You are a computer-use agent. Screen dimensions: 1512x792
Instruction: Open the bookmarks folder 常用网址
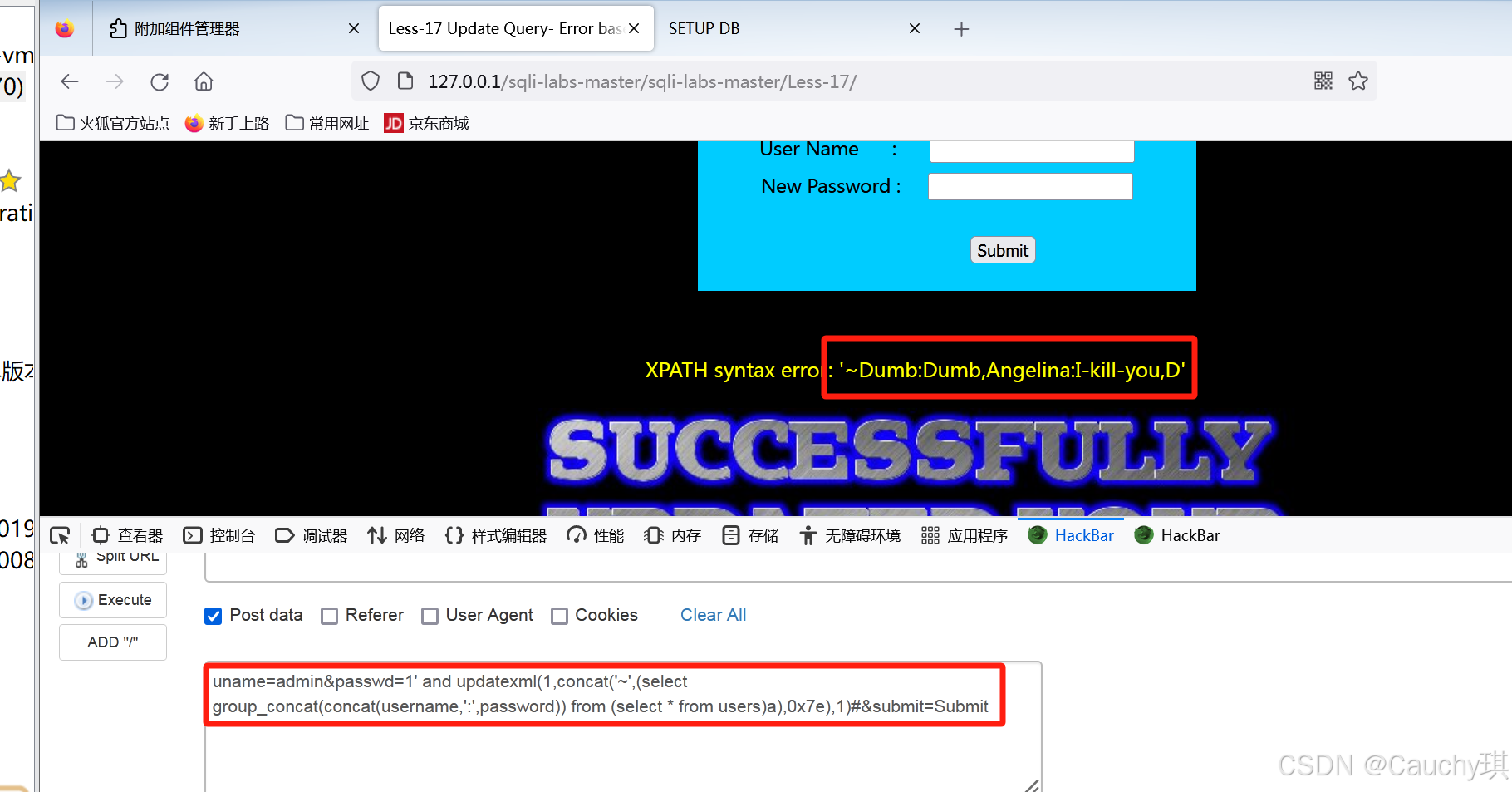(327, 123)
